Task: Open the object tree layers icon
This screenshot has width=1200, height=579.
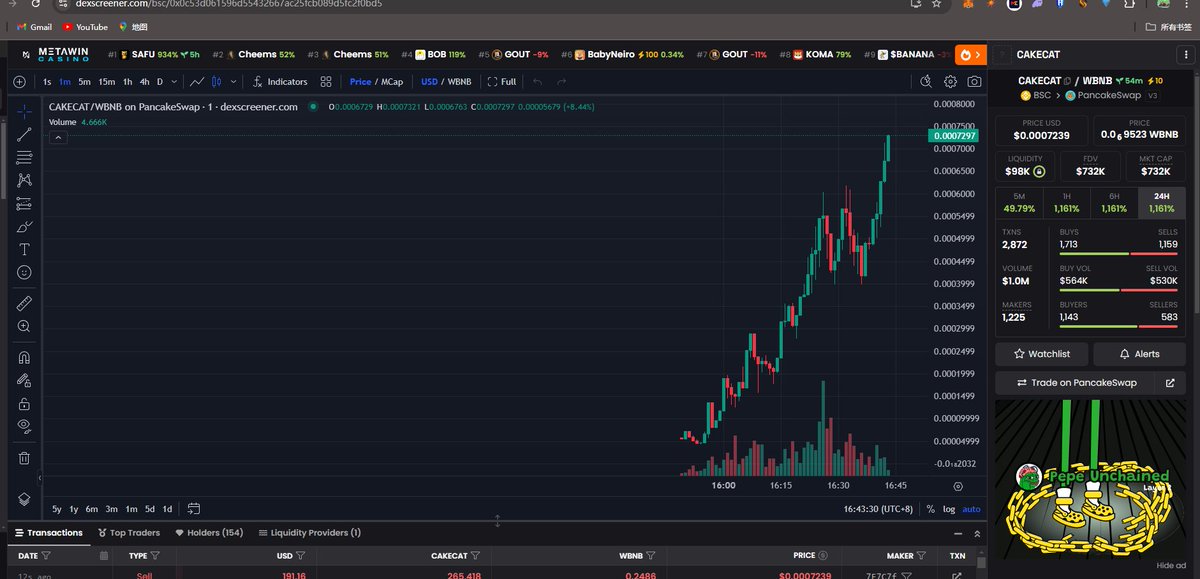Action: (24, 499)
